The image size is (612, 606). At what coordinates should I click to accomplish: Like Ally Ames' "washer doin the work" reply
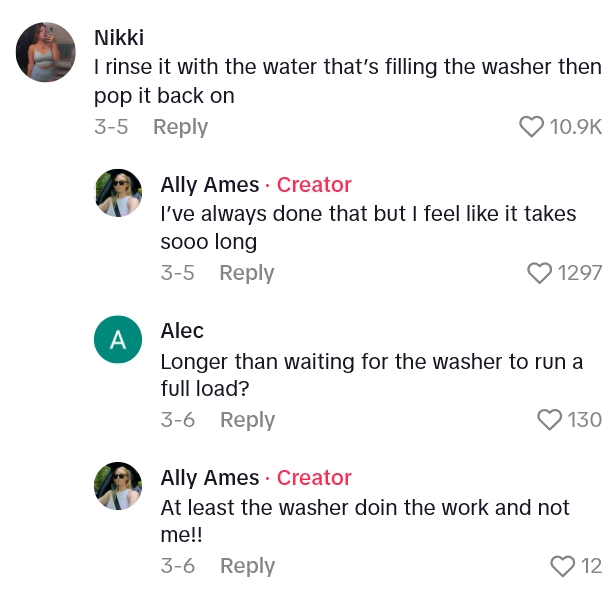point(563,566)
